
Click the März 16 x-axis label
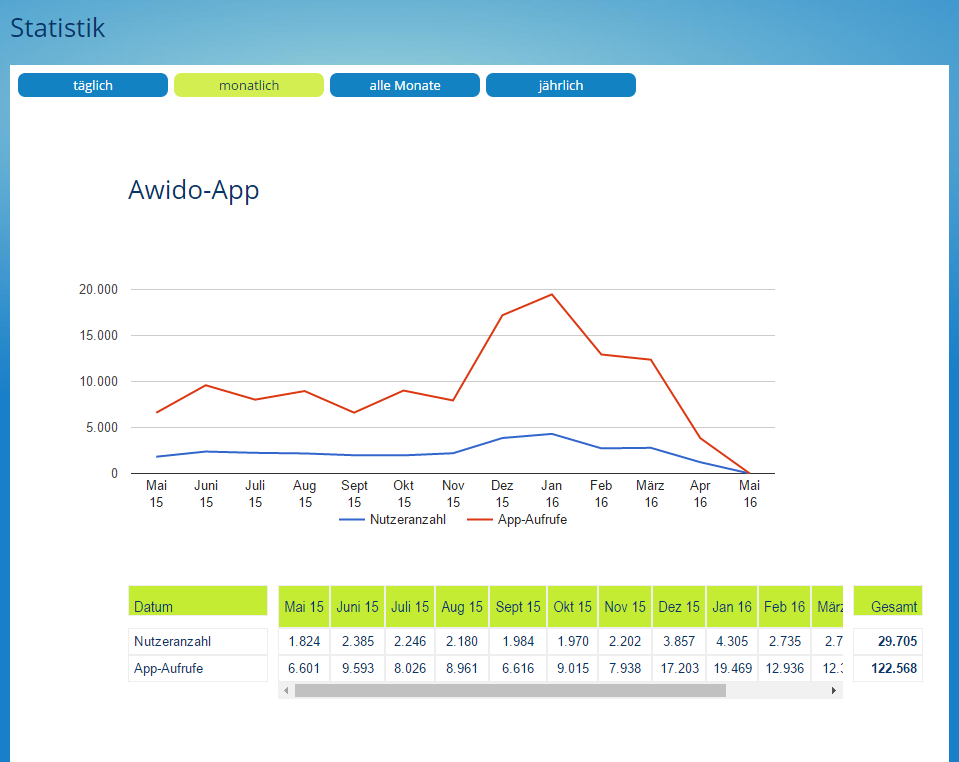pos(650,494)
